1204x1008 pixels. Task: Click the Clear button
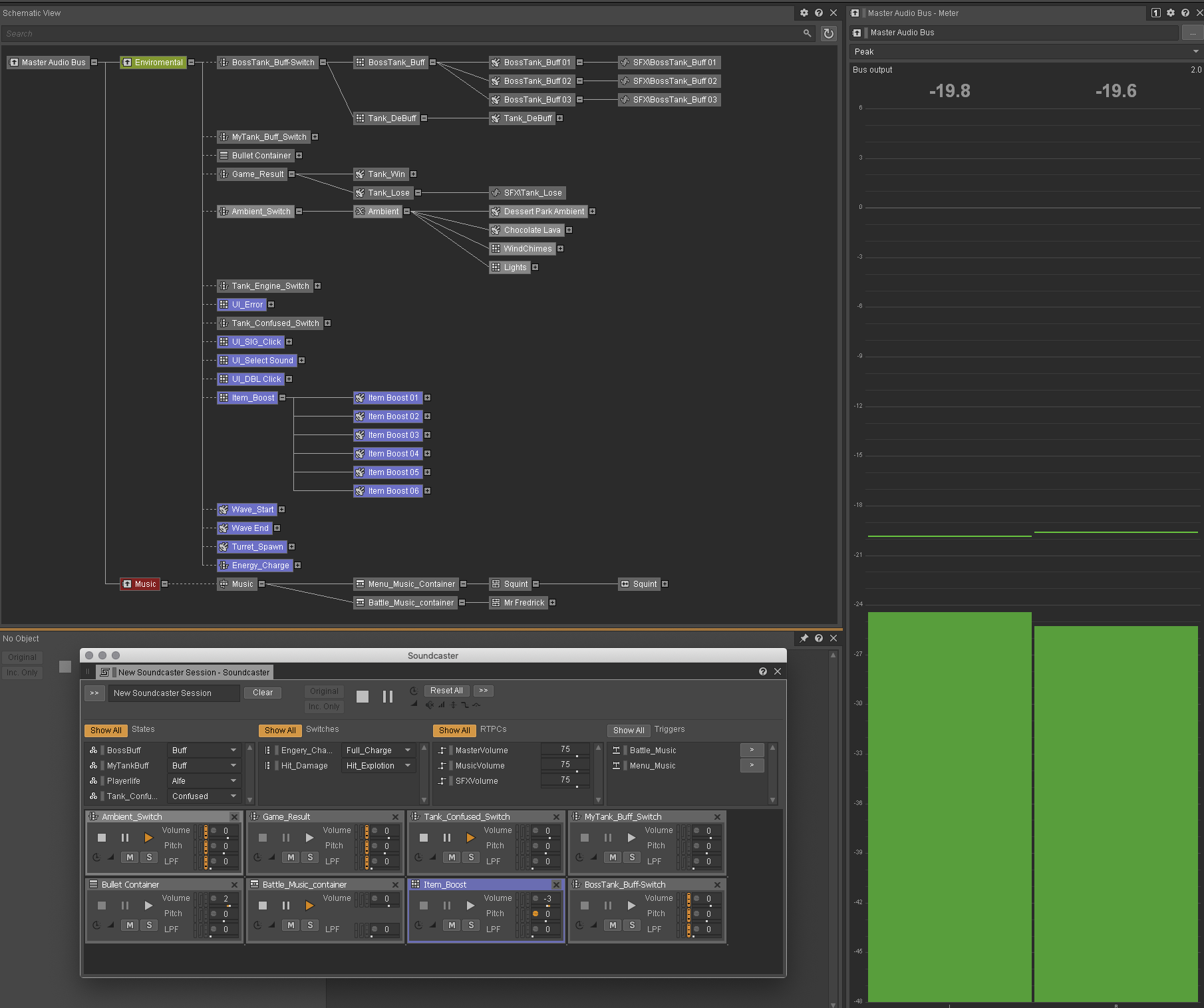pos(263,693)
